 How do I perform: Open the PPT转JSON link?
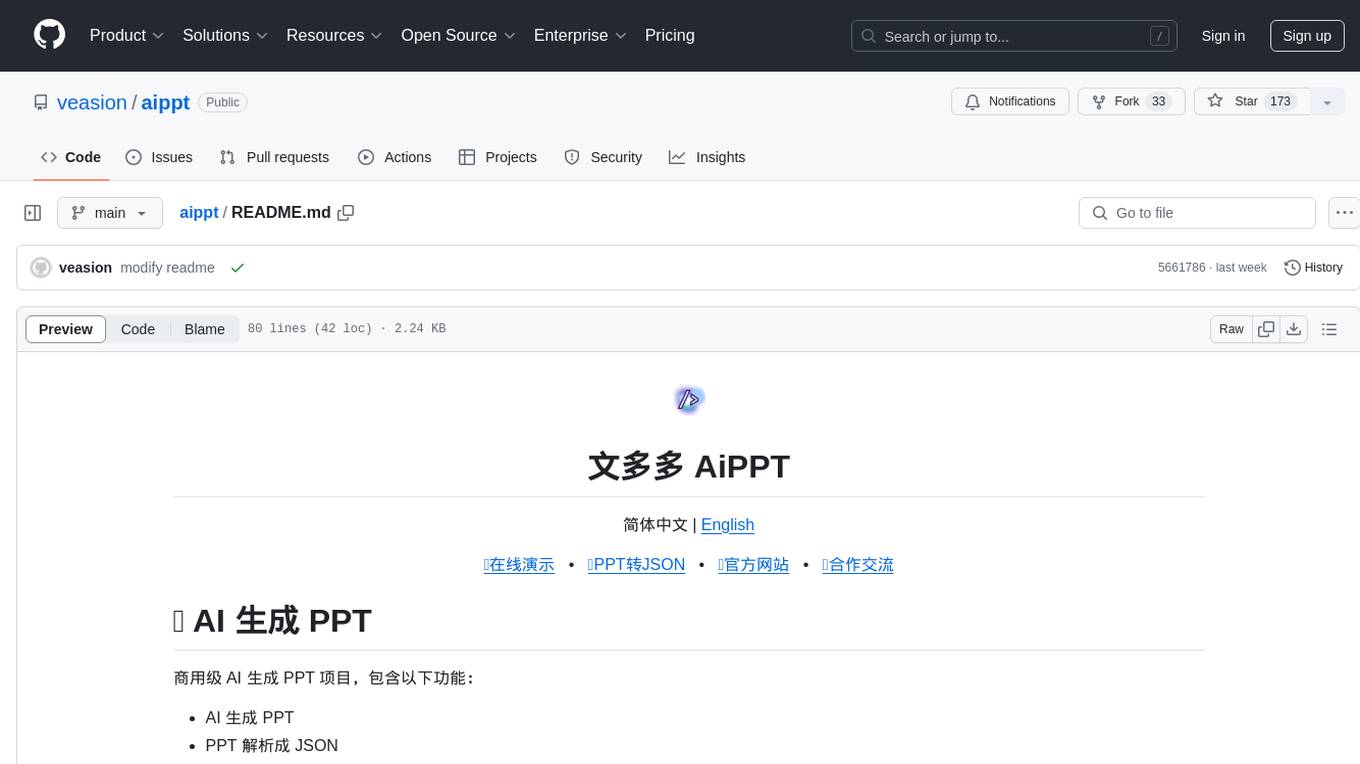coord(637,565)
